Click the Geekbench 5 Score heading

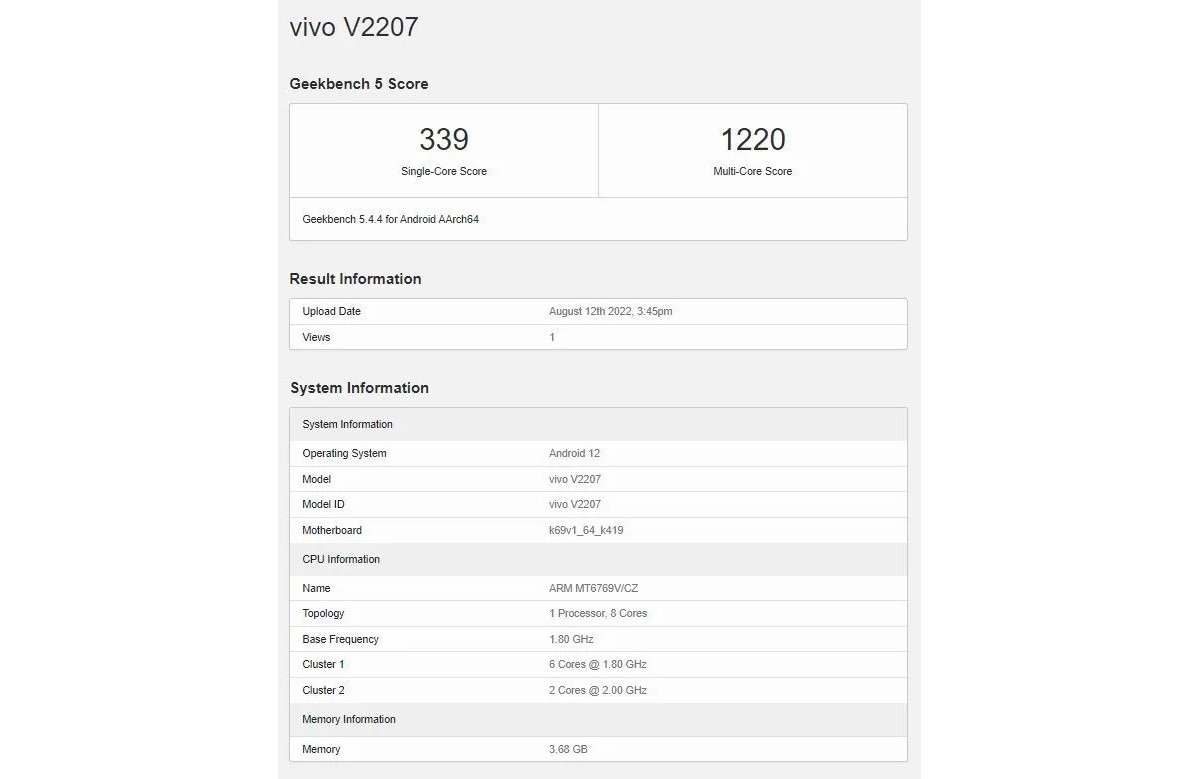(359, 84)
